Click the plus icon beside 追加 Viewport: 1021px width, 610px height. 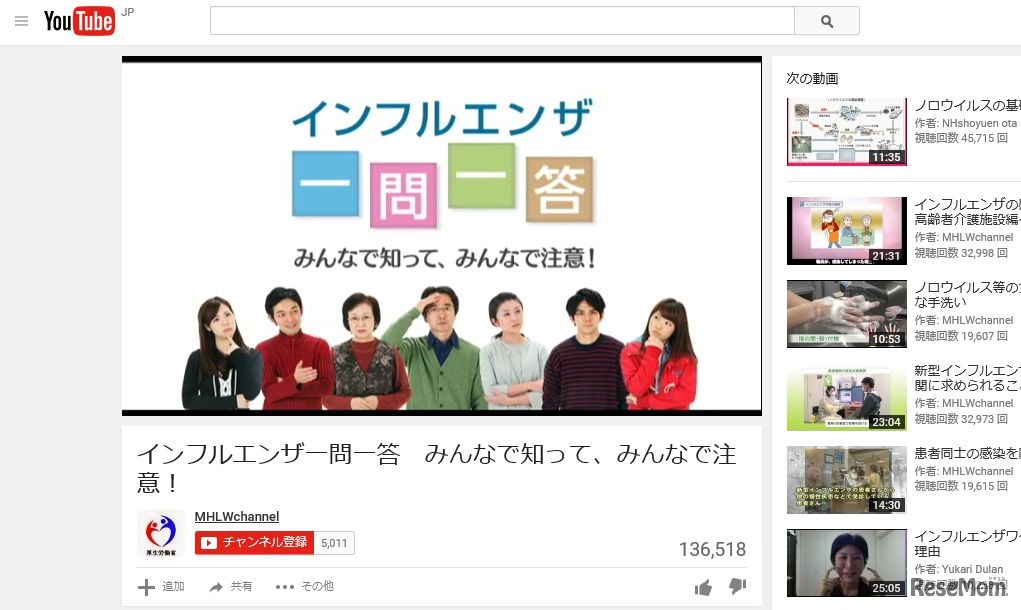(146, 586)
